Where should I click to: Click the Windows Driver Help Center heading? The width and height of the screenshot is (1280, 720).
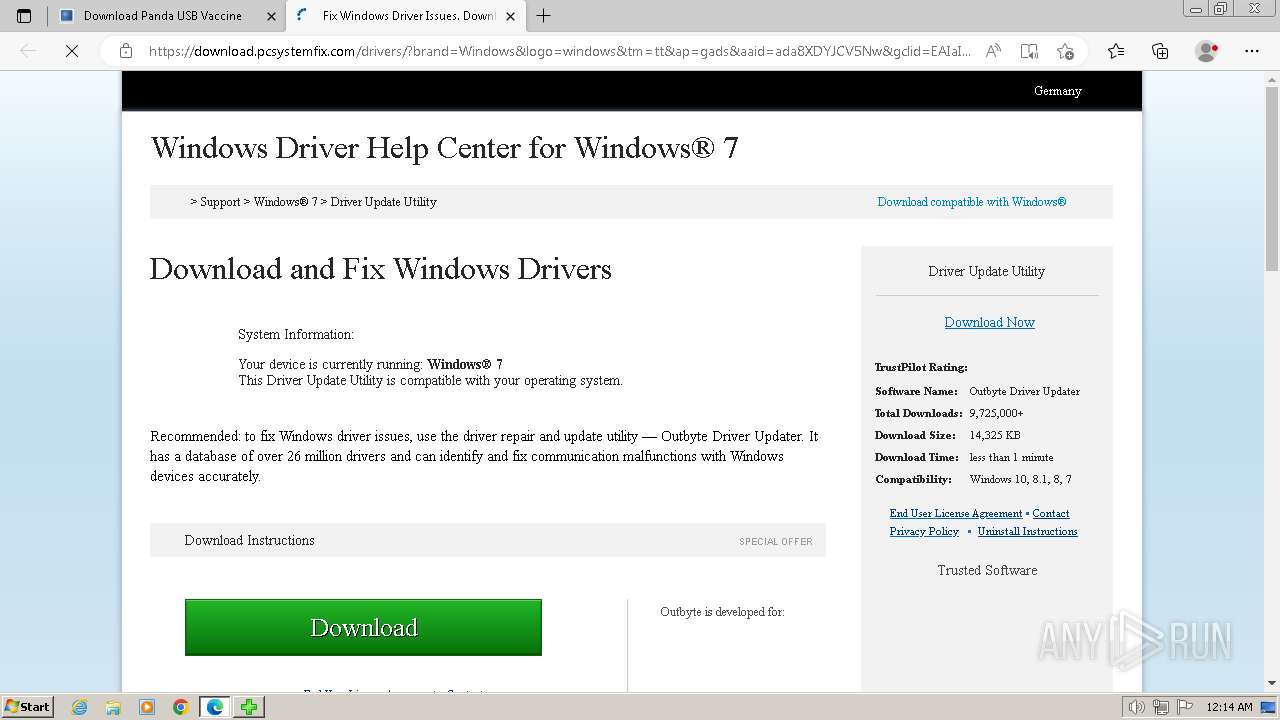pos(444,148)
